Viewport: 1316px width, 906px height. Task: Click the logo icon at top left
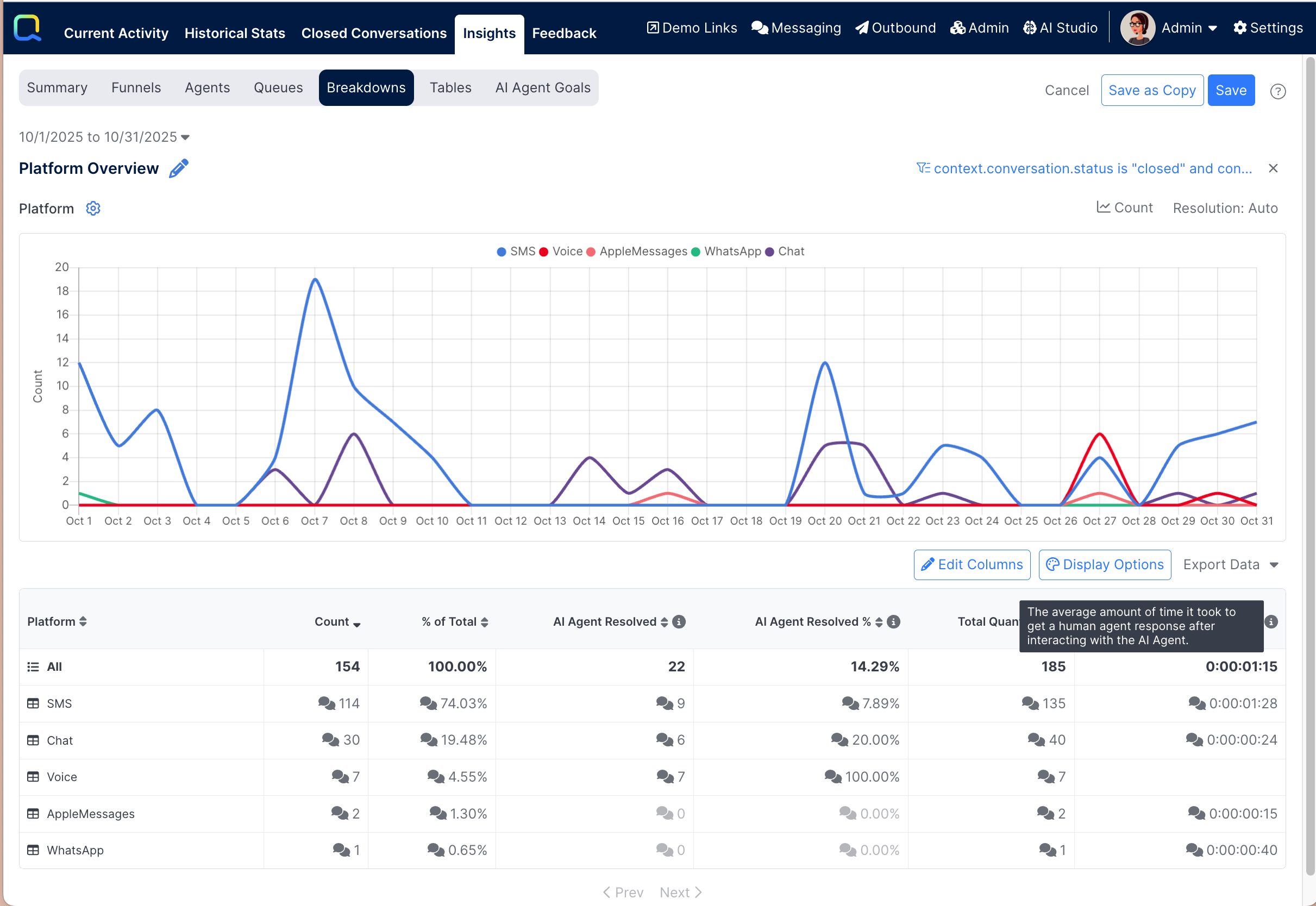point(28,28)
